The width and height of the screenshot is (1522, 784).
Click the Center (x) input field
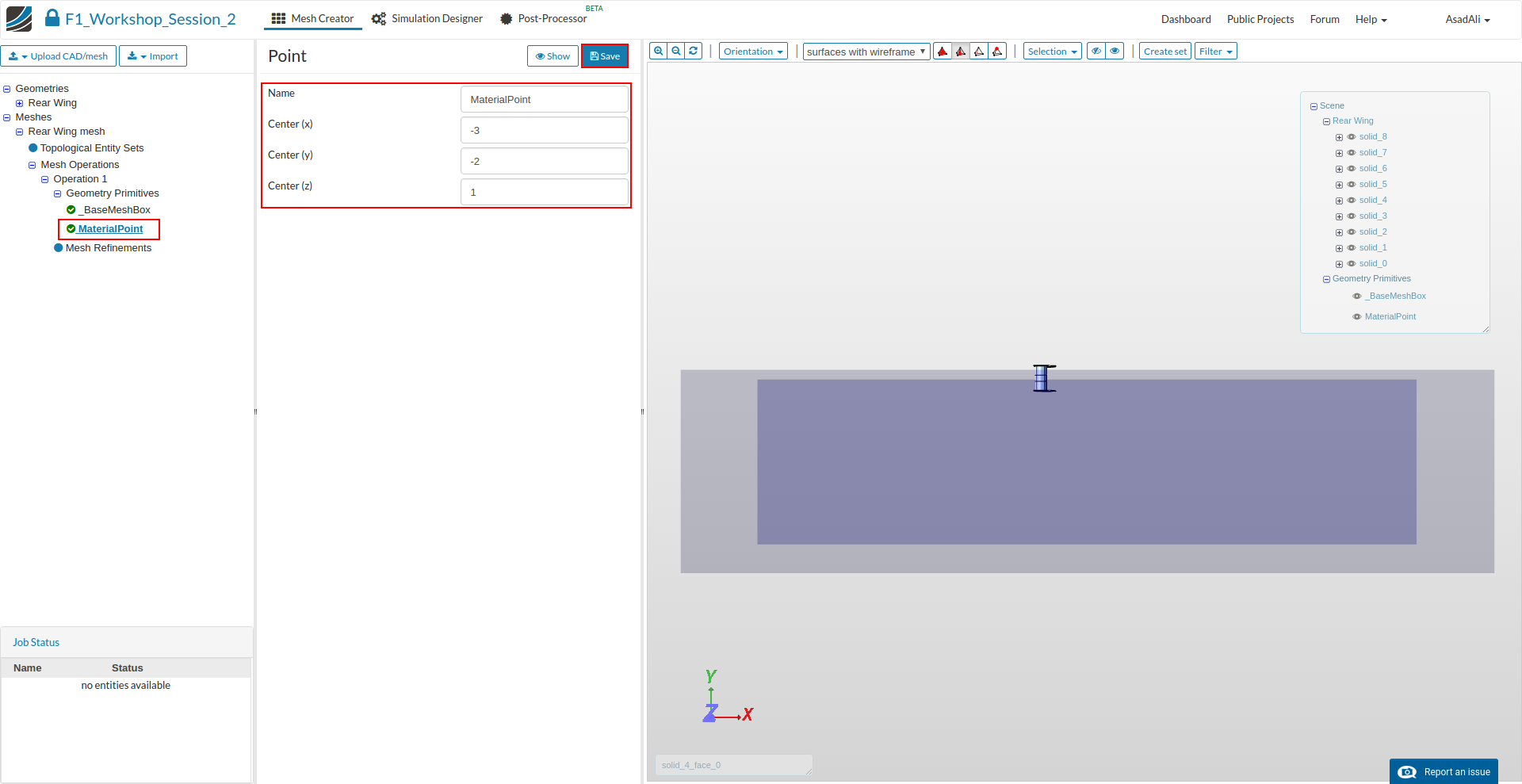(x=545, y=131)
